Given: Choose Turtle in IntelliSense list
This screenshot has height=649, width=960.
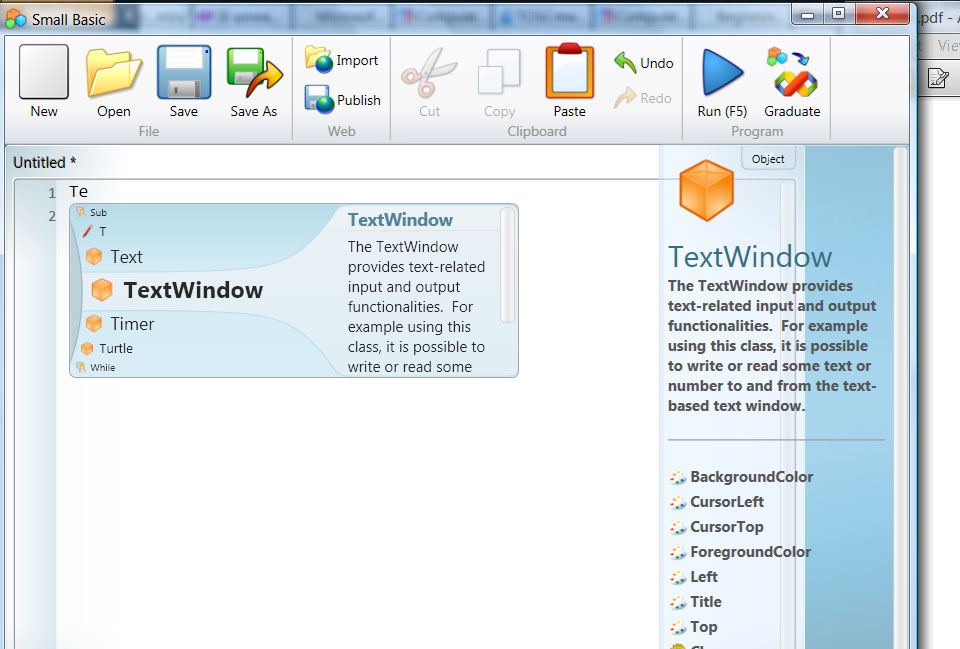Looking at the screenshot, I should 107,348.
